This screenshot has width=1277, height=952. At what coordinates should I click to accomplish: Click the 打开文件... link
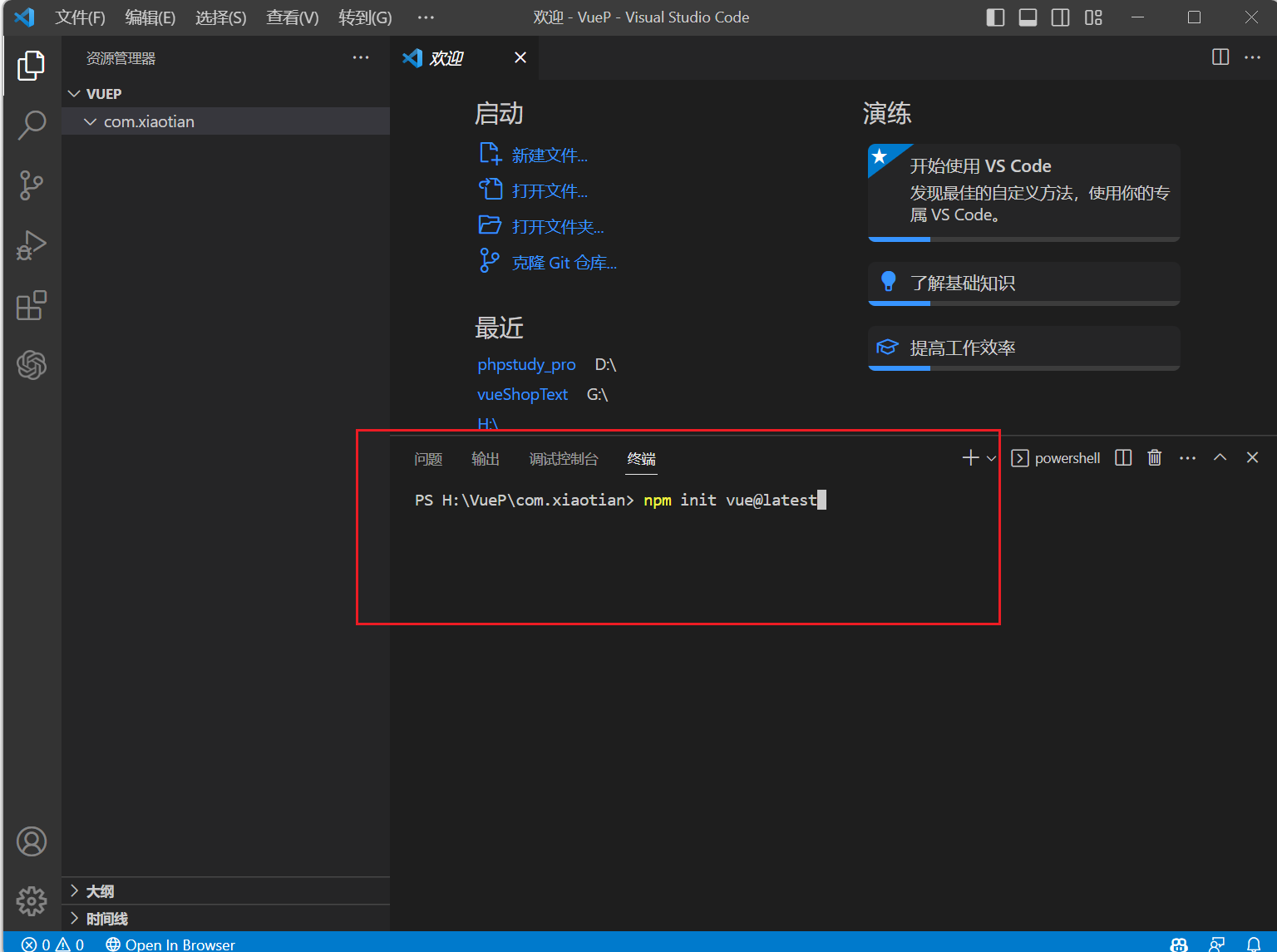point(550,191)
